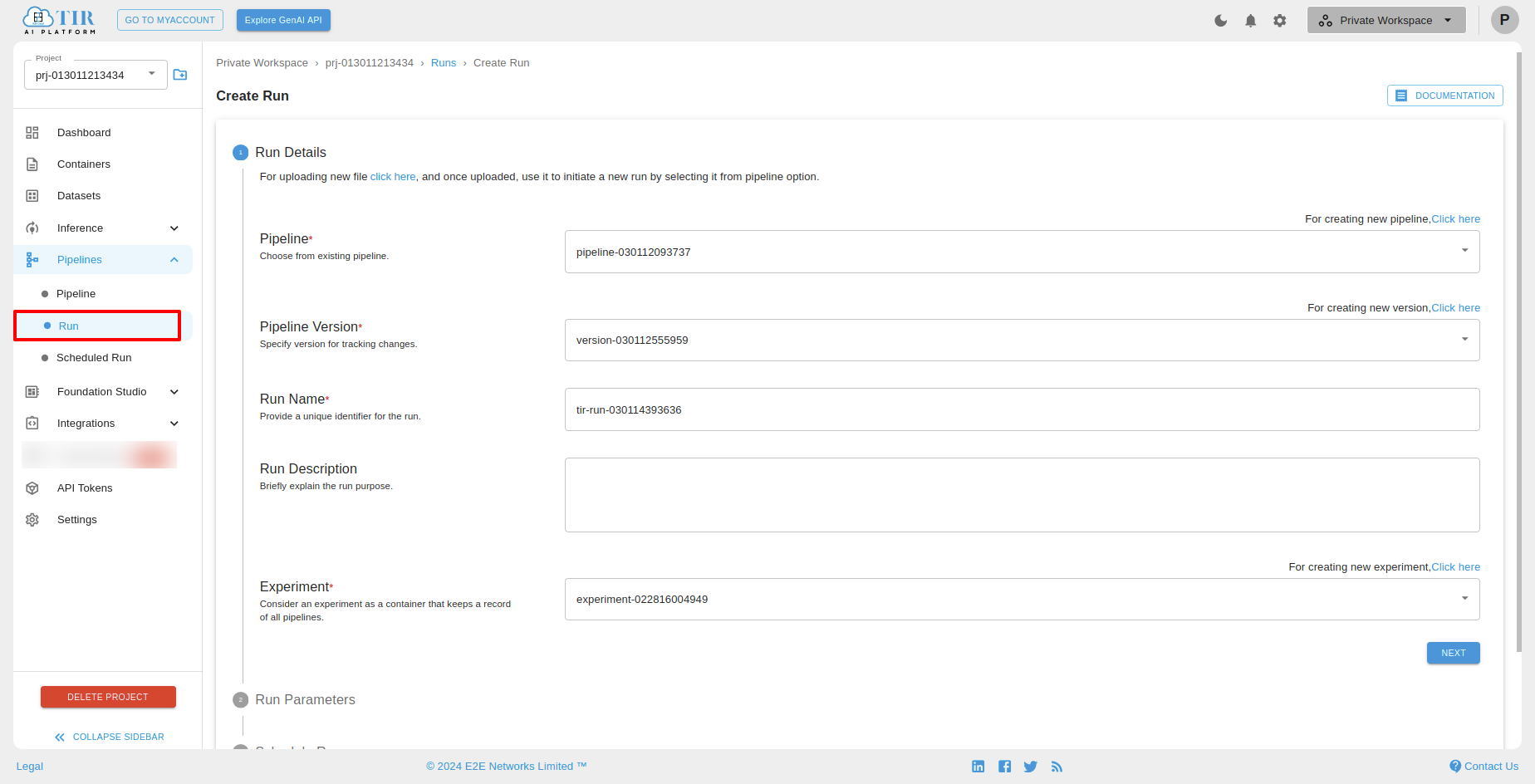Open the Twitter footer icon

click(1031, 767)
